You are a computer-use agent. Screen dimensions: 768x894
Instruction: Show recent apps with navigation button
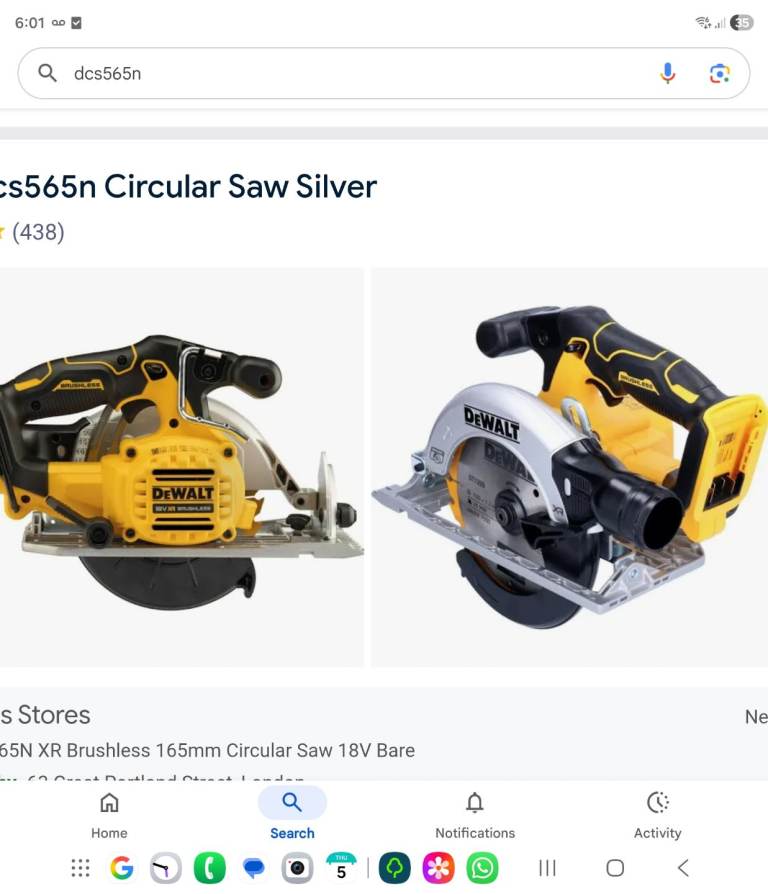[547, 868]
